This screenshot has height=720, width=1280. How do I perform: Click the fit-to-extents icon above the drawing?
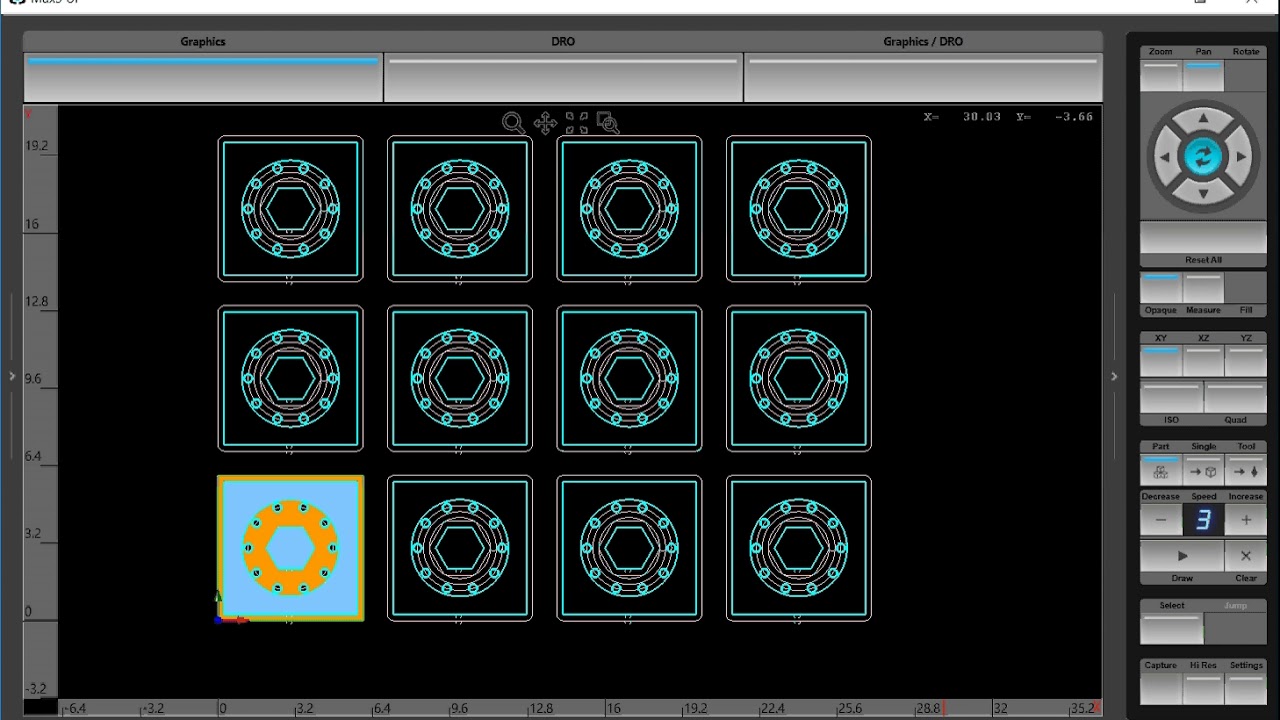pyautogui.click(x=577, y=123)
